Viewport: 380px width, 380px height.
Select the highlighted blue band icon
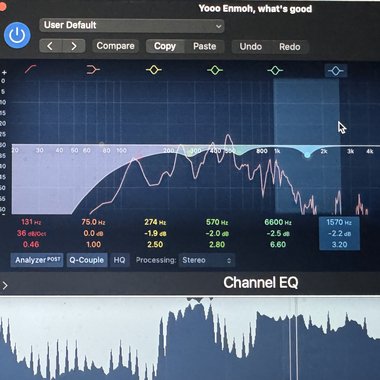click(x=336, y=71)
